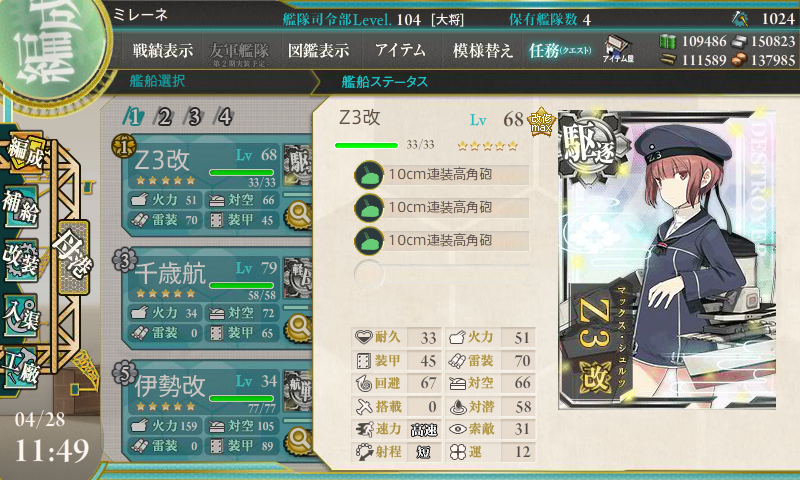Open the 入渠 (docking) side icon

pyautogui.click(x=21, y=315)
